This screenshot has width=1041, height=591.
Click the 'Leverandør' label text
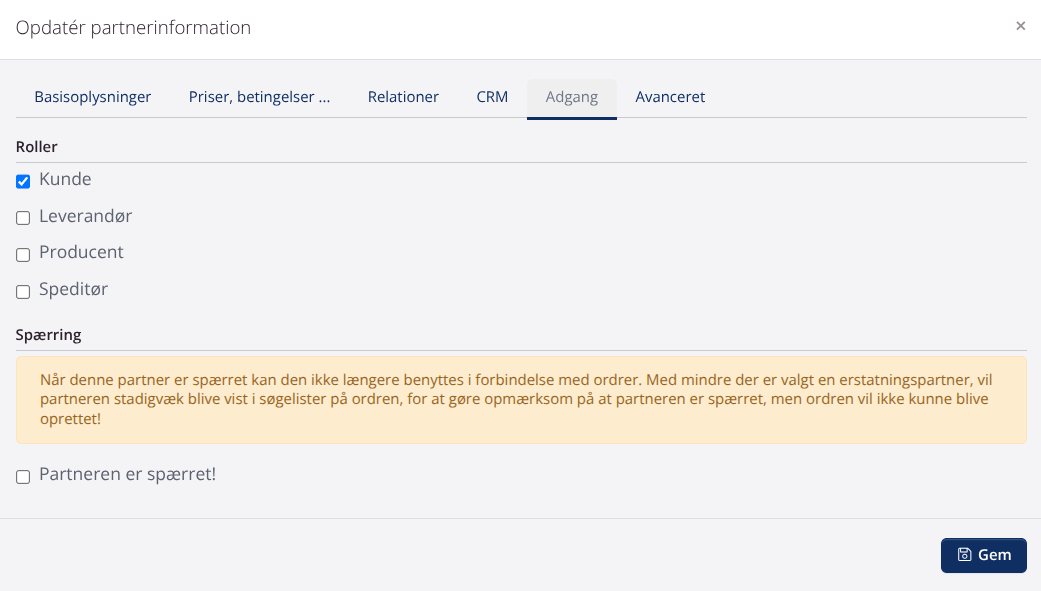tap(85, 216)
